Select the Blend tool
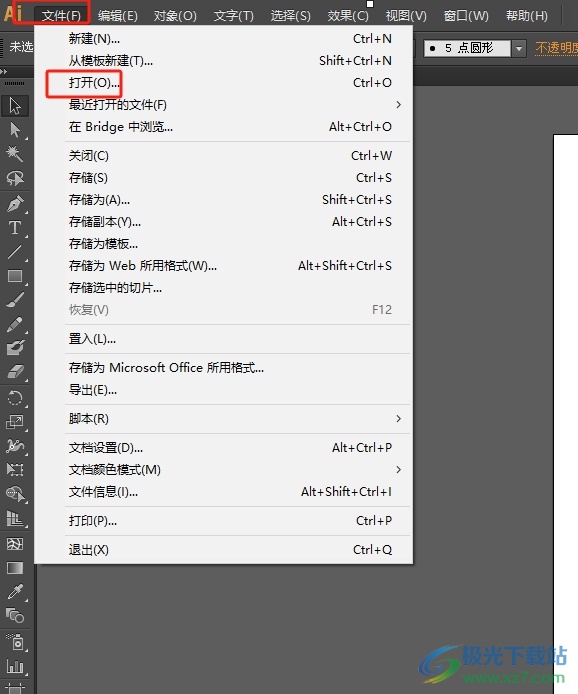This screenshot has height=694, width=578. pyautogui.click(x=15, y=615)
